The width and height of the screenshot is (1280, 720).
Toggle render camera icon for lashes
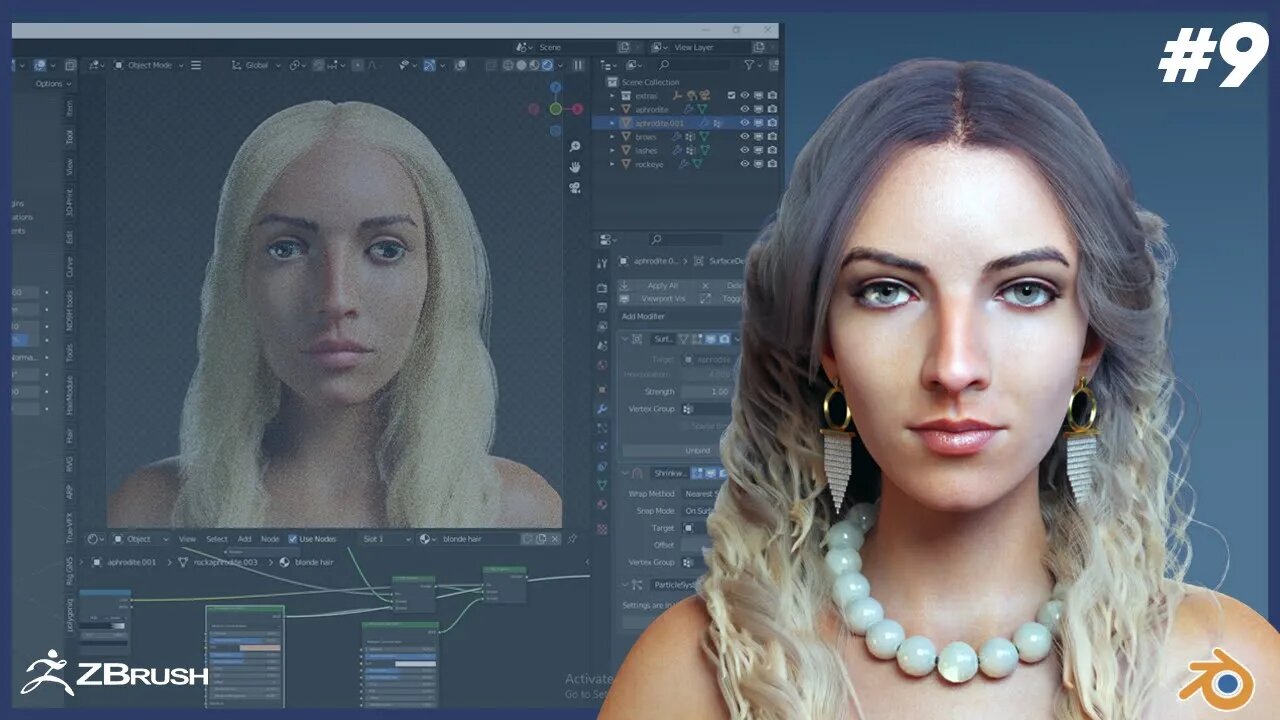pos(772,150)
